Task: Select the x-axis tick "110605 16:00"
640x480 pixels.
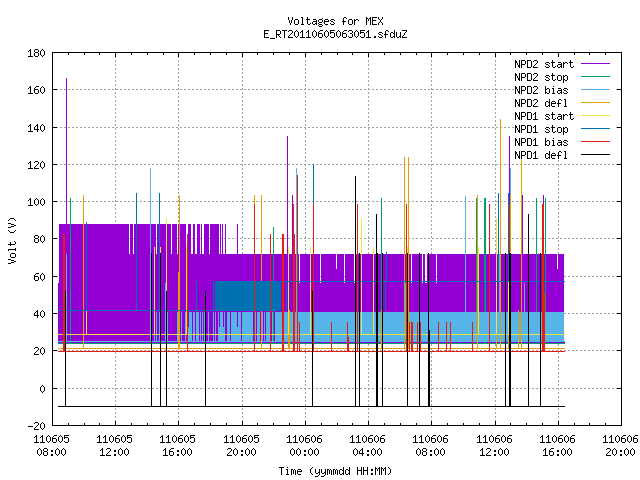Action: pyautogui.click(x=178, y=446)
